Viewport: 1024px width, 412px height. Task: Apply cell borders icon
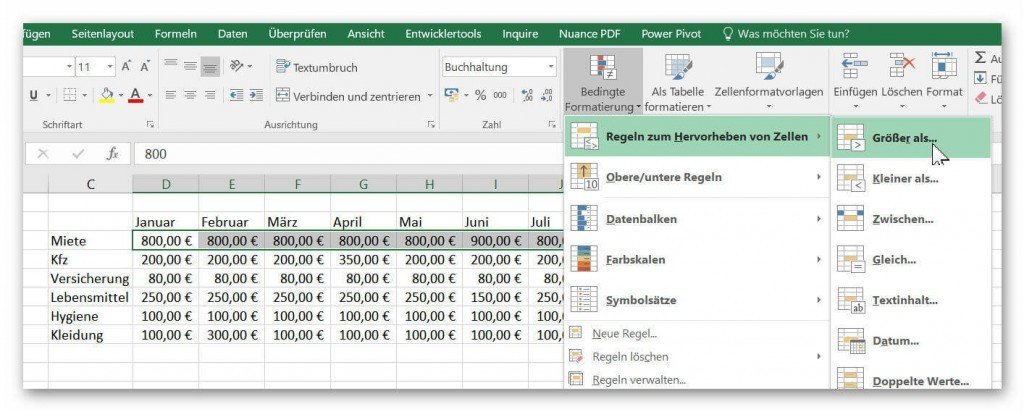tap(71, 96)
